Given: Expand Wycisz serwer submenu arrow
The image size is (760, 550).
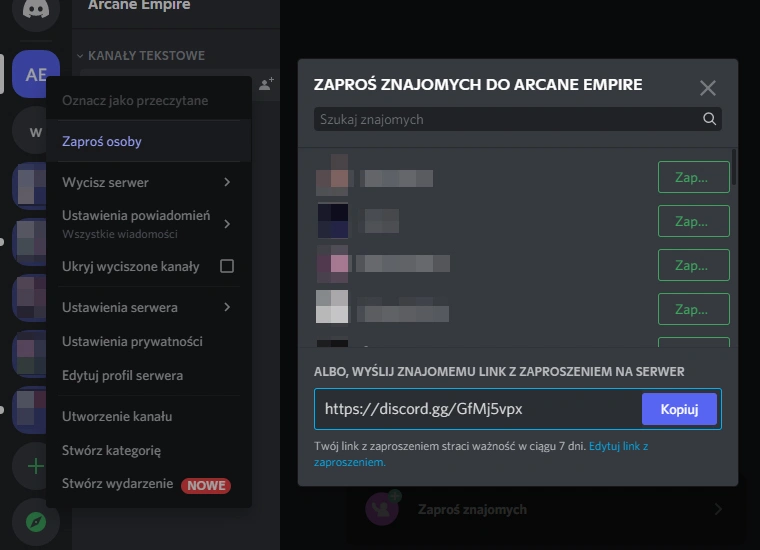Looking at the screenshot, I should coord(227,182).
